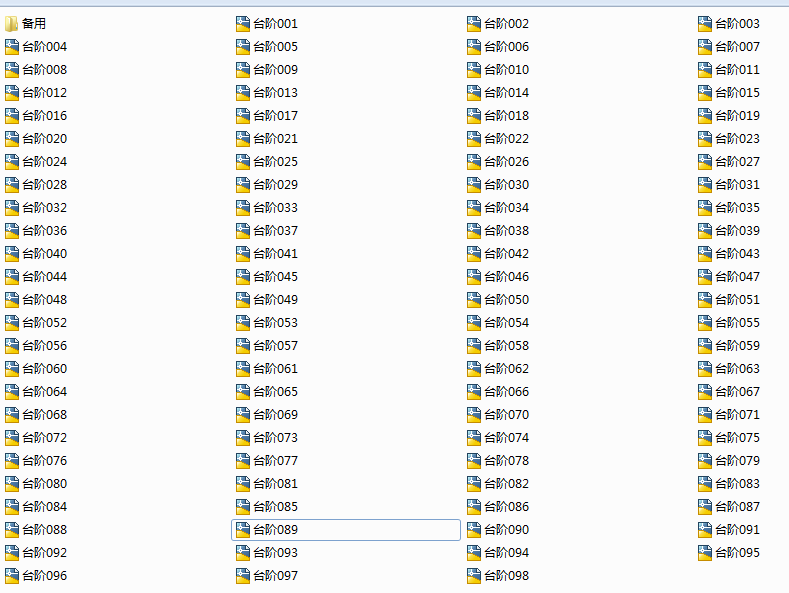Click the file name 台阶088
The height and width of the screenshot is (593, 789).
tap(44, 530)
